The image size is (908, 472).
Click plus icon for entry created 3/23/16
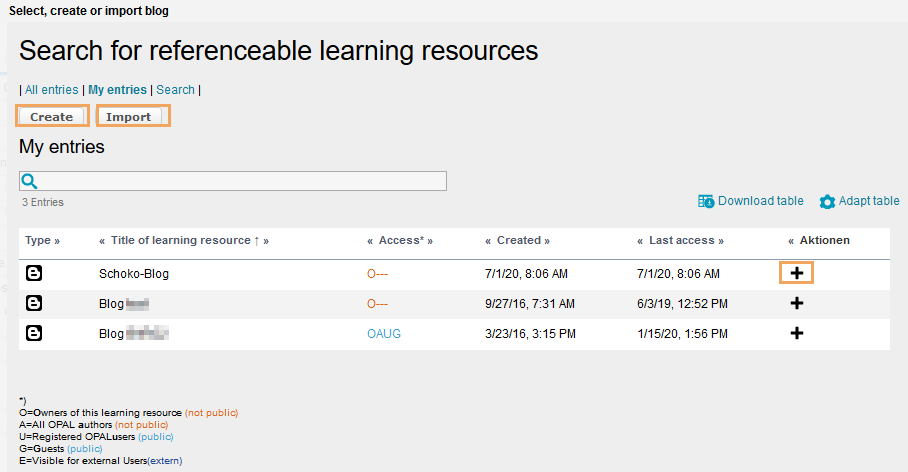(797, 333)
